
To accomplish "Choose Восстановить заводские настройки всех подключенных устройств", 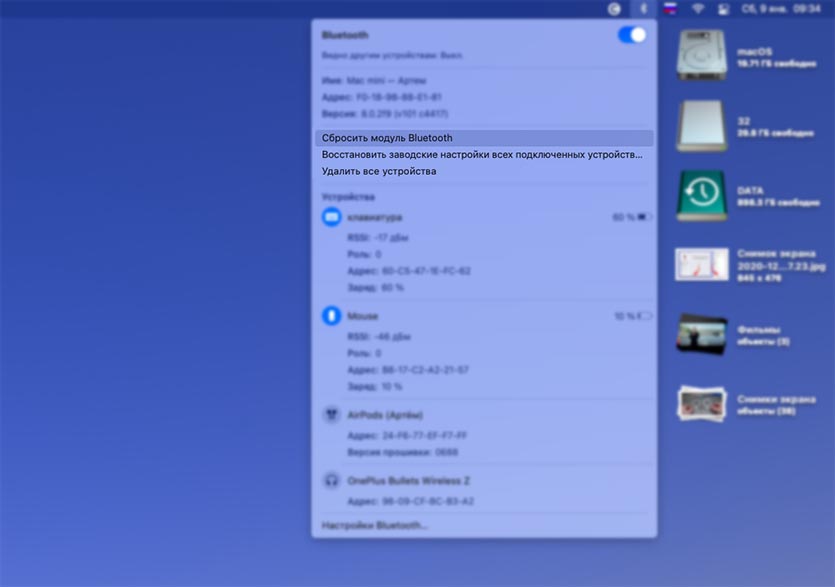I will [484, 154].
